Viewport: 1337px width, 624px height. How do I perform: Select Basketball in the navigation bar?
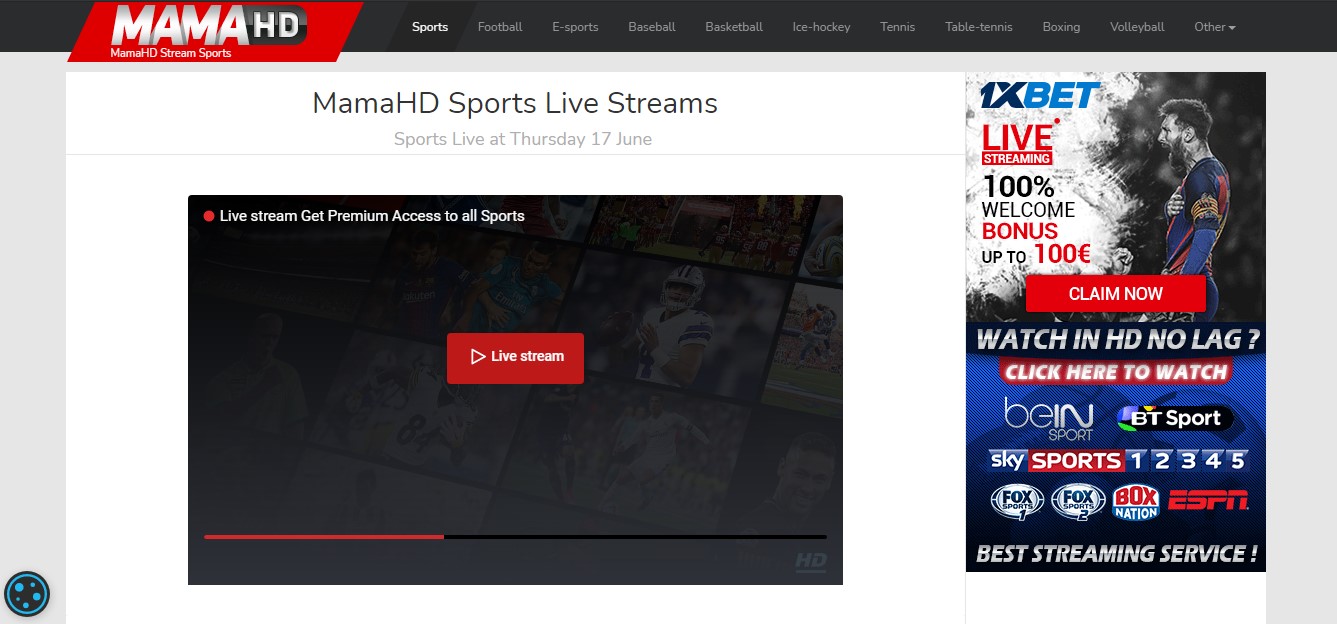[x=734, y=27]
